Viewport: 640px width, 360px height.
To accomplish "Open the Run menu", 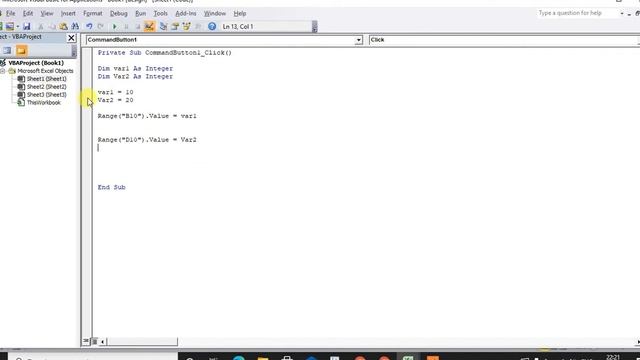I will point(140,13).
